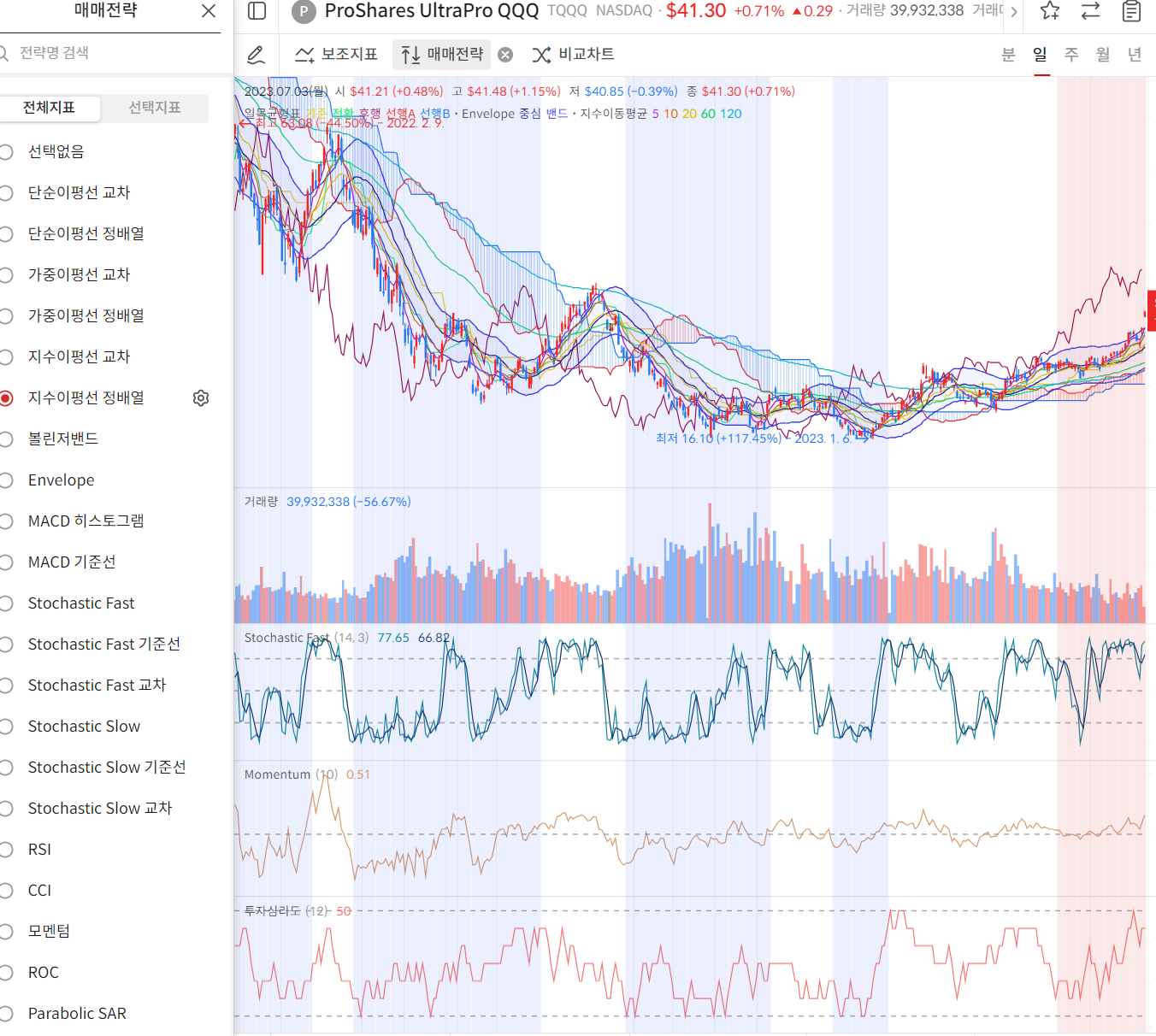Open settings gear for 지수이평선 정배열
Screen dimensions: 1156x1036
click(201, 398)
